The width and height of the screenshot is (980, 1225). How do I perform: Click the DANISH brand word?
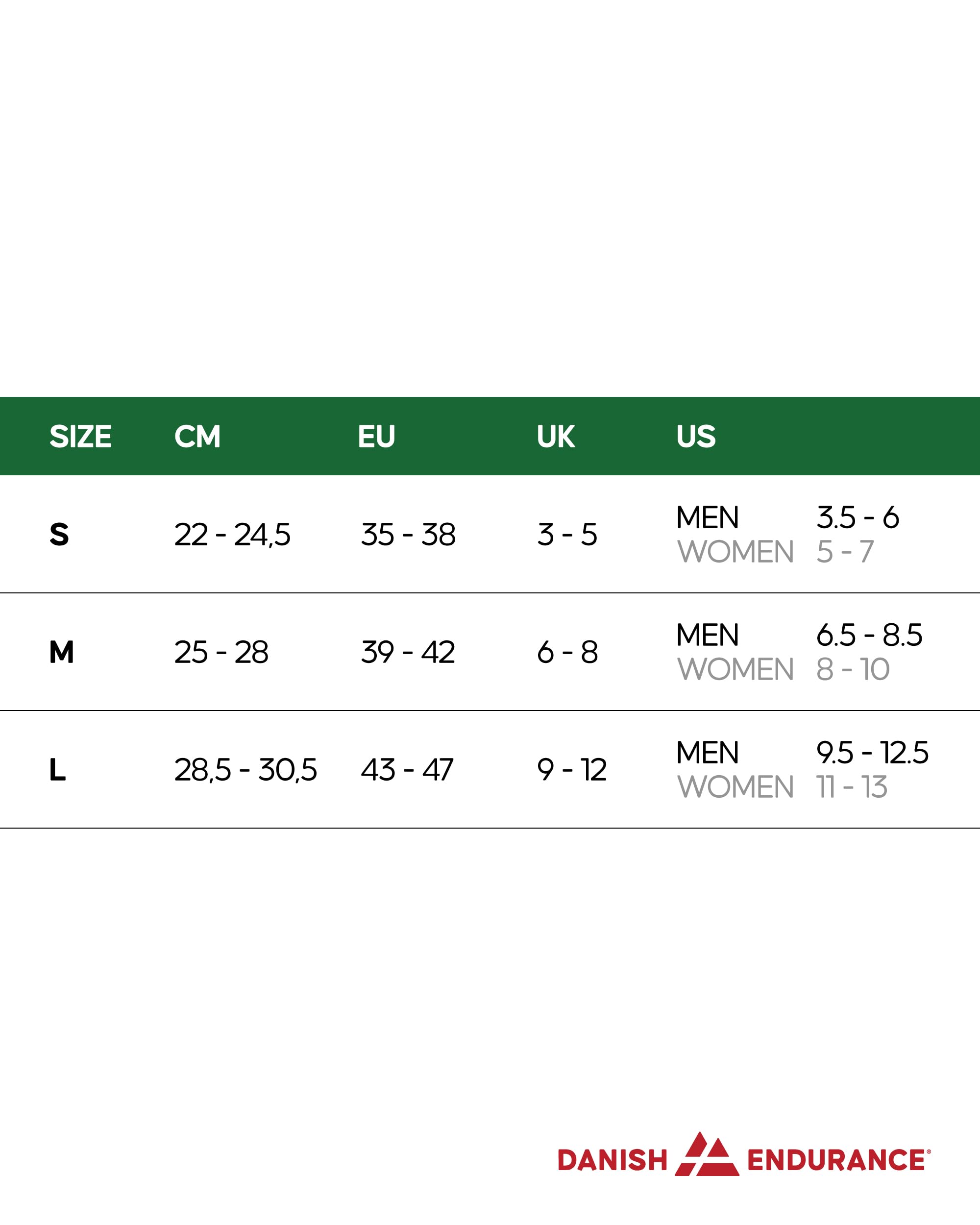coord(612,1160)
